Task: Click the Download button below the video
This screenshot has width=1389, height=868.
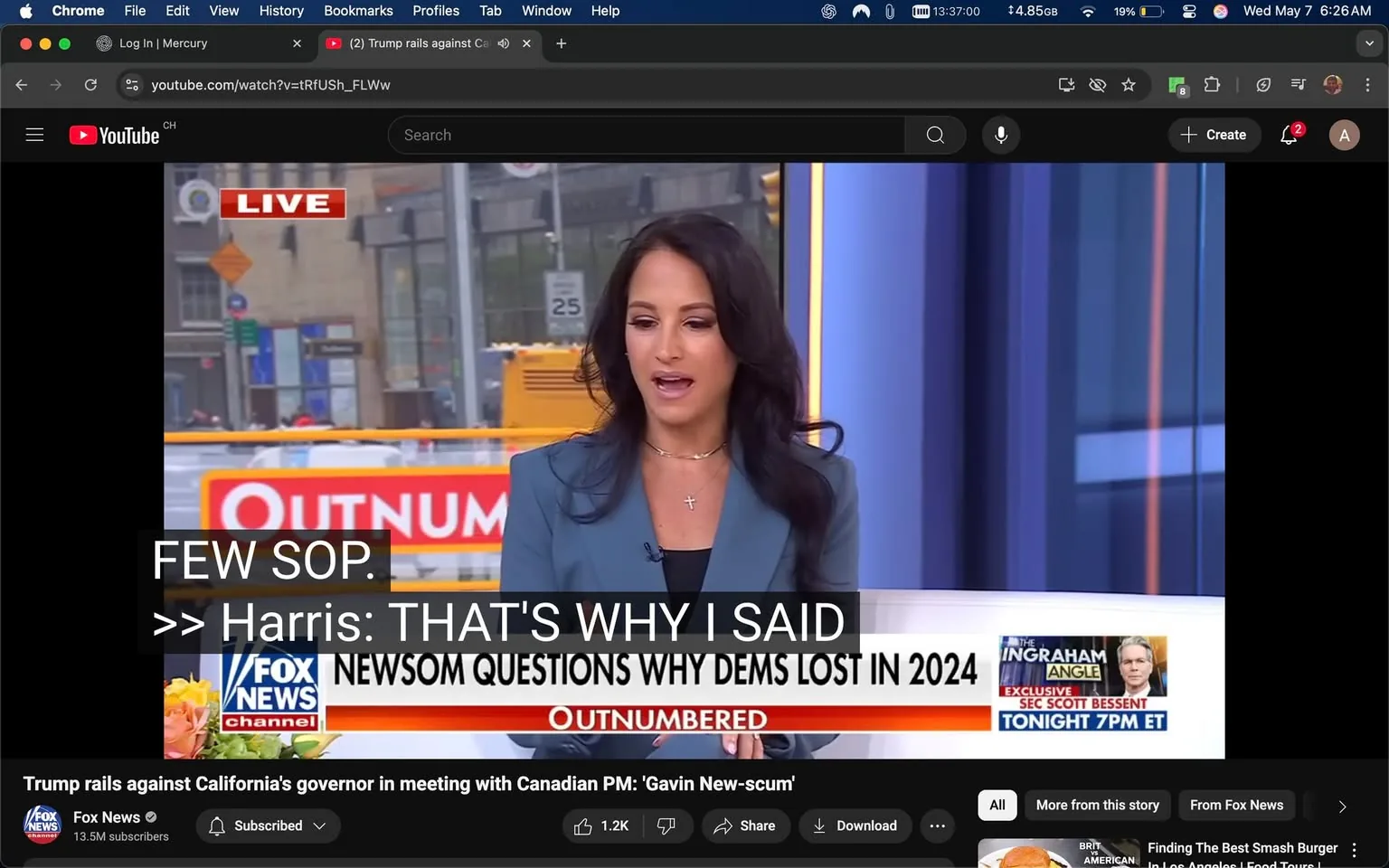Action: pos(854,826)
